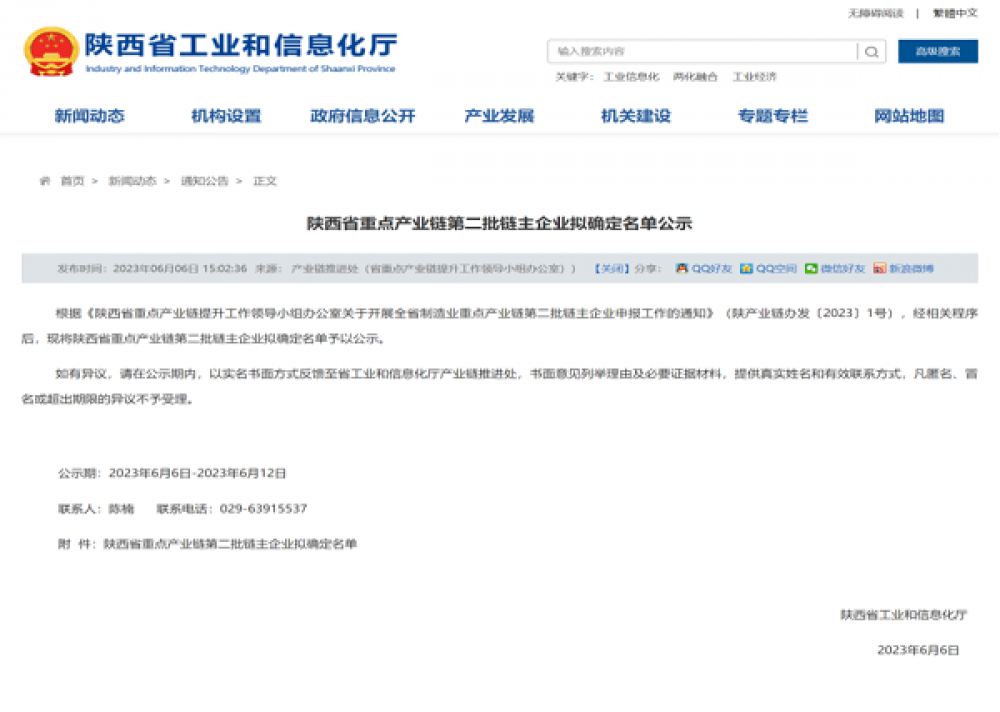This screenshot has width=1000, height=712.
Task: Select the 产业发展 navigation item
Action: tap(500, 115)
